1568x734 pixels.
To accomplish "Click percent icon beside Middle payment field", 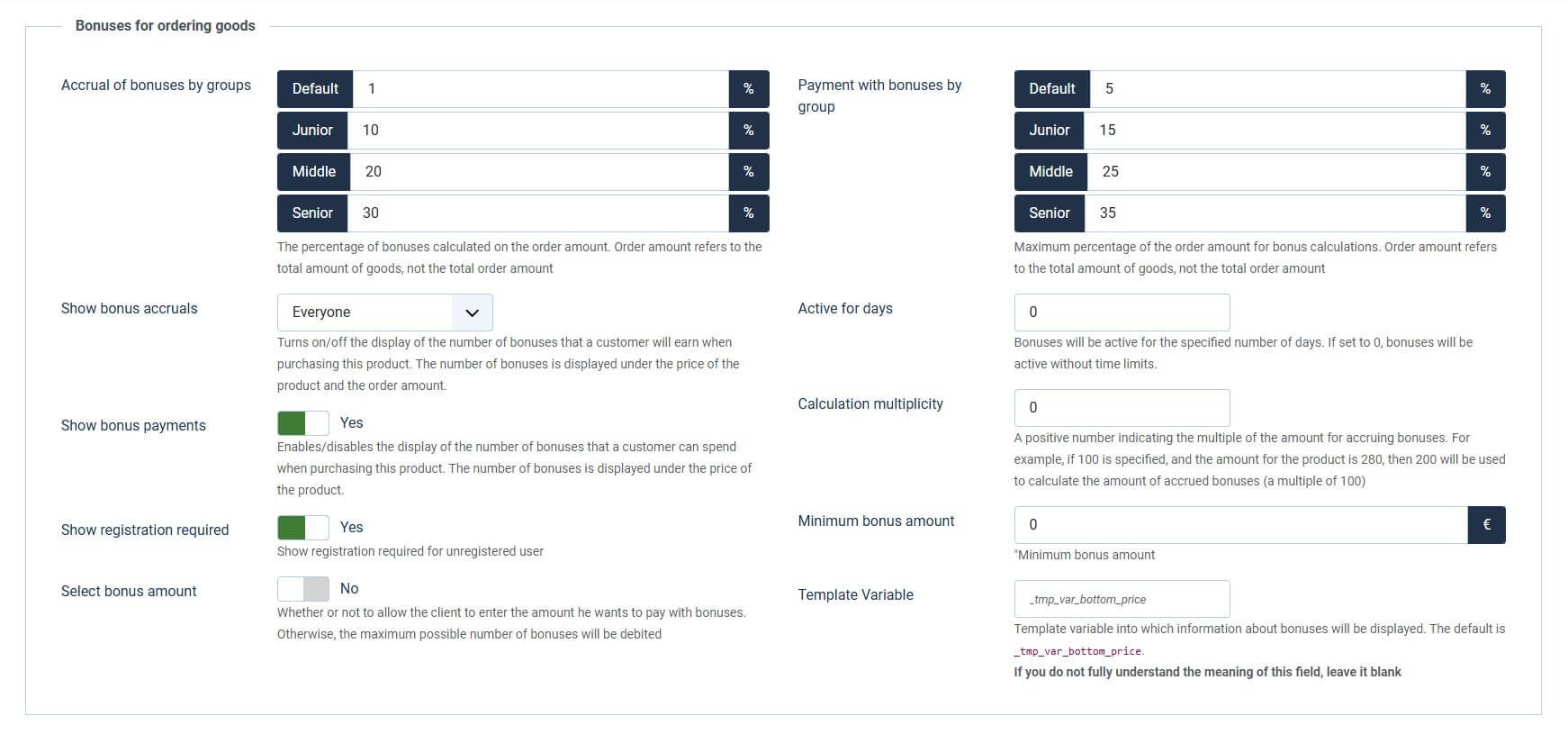I will pos(1485,172).
